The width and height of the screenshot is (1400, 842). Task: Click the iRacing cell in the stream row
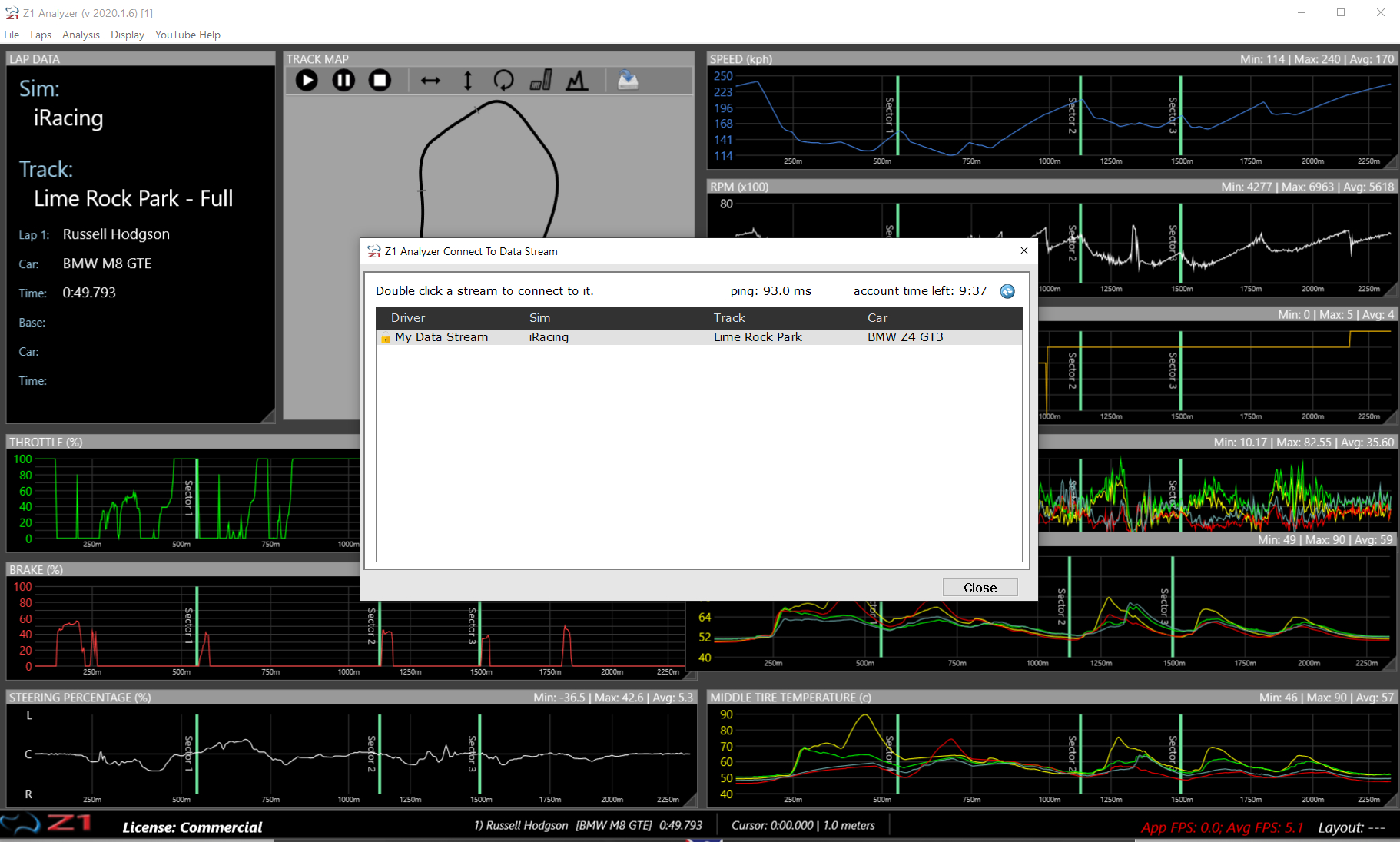549,337
